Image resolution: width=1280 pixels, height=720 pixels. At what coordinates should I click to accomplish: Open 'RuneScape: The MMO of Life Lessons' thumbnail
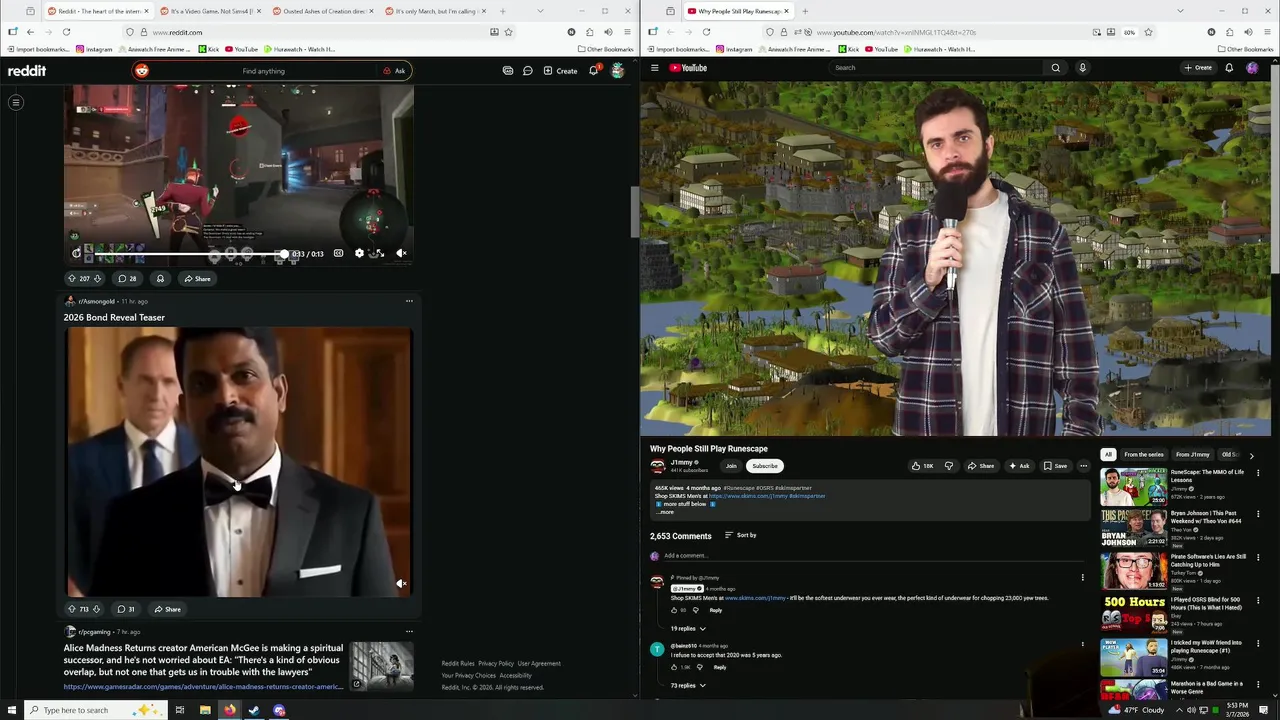[1133, 487]
